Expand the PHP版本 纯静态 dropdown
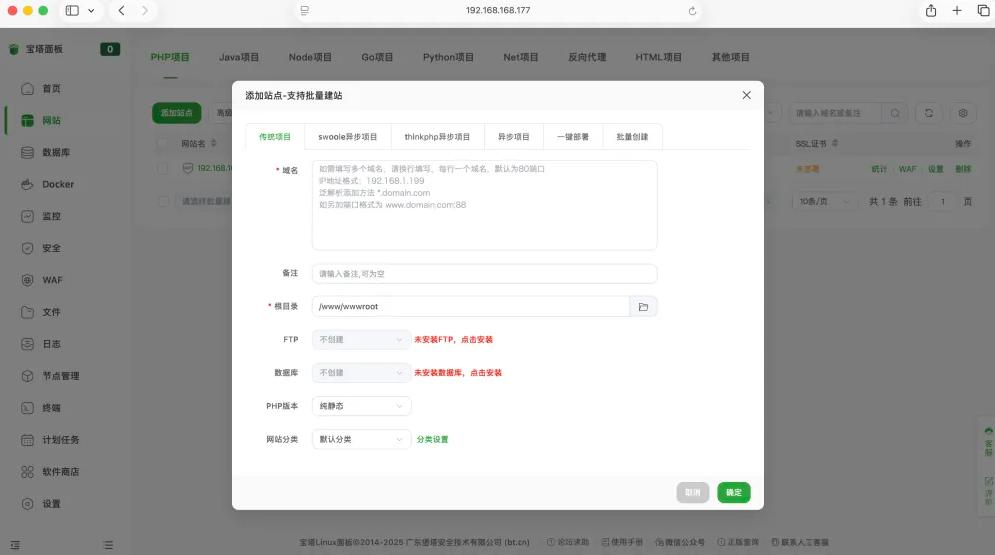 361,406
